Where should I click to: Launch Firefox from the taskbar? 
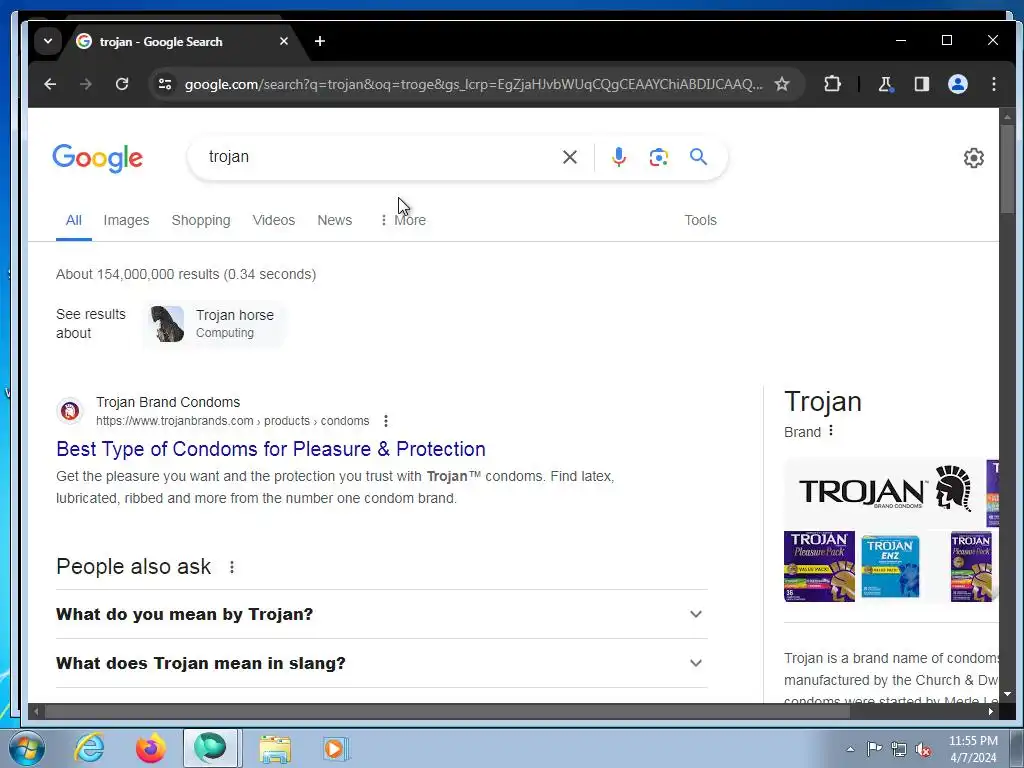click(150, 748)
